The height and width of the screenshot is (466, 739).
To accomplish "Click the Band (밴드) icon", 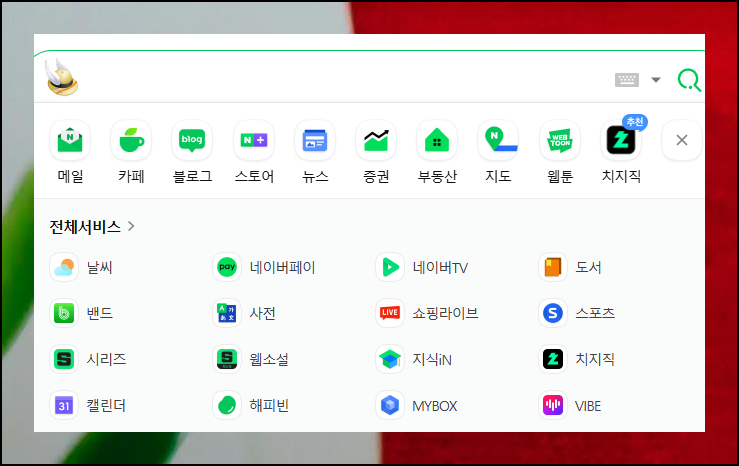I will [x=64, y=313].
